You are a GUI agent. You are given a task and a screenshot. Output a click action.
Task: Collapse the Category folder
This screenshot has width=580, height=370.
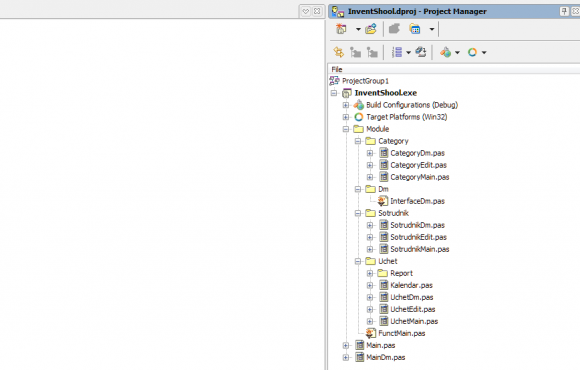[358, 141]
